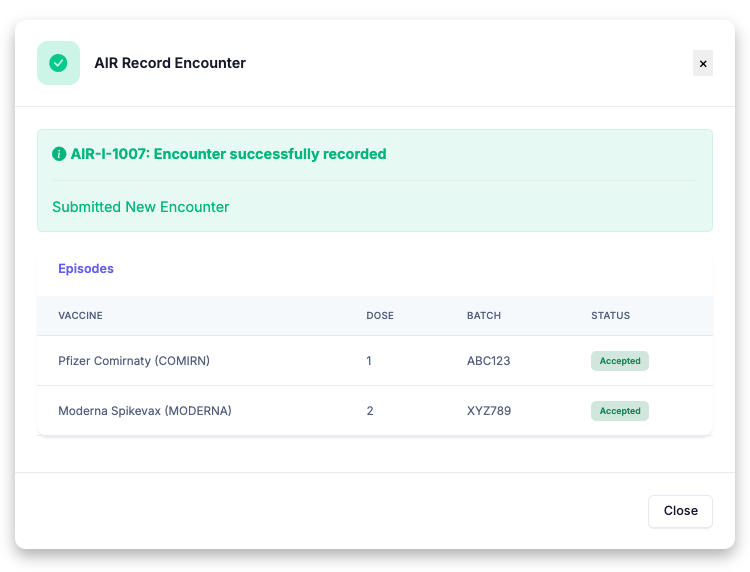Click dose value 1 in Pfizer row
The height and width of the screenshot is (572, 750).
click(369, 361)
